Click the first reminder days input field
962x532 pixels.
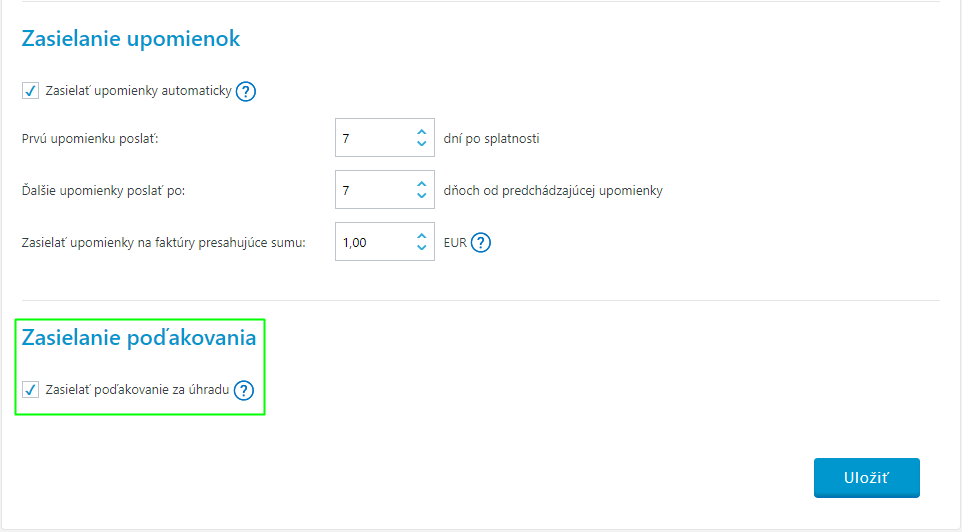(372, 138)
